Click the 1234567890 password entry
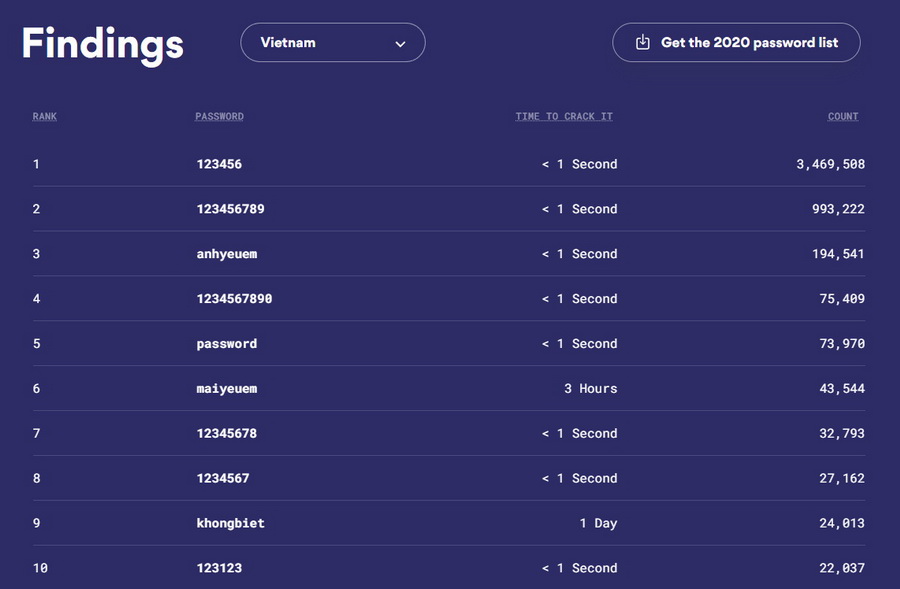The height and width of the screenshot is (589, 900). pos(234,299)
